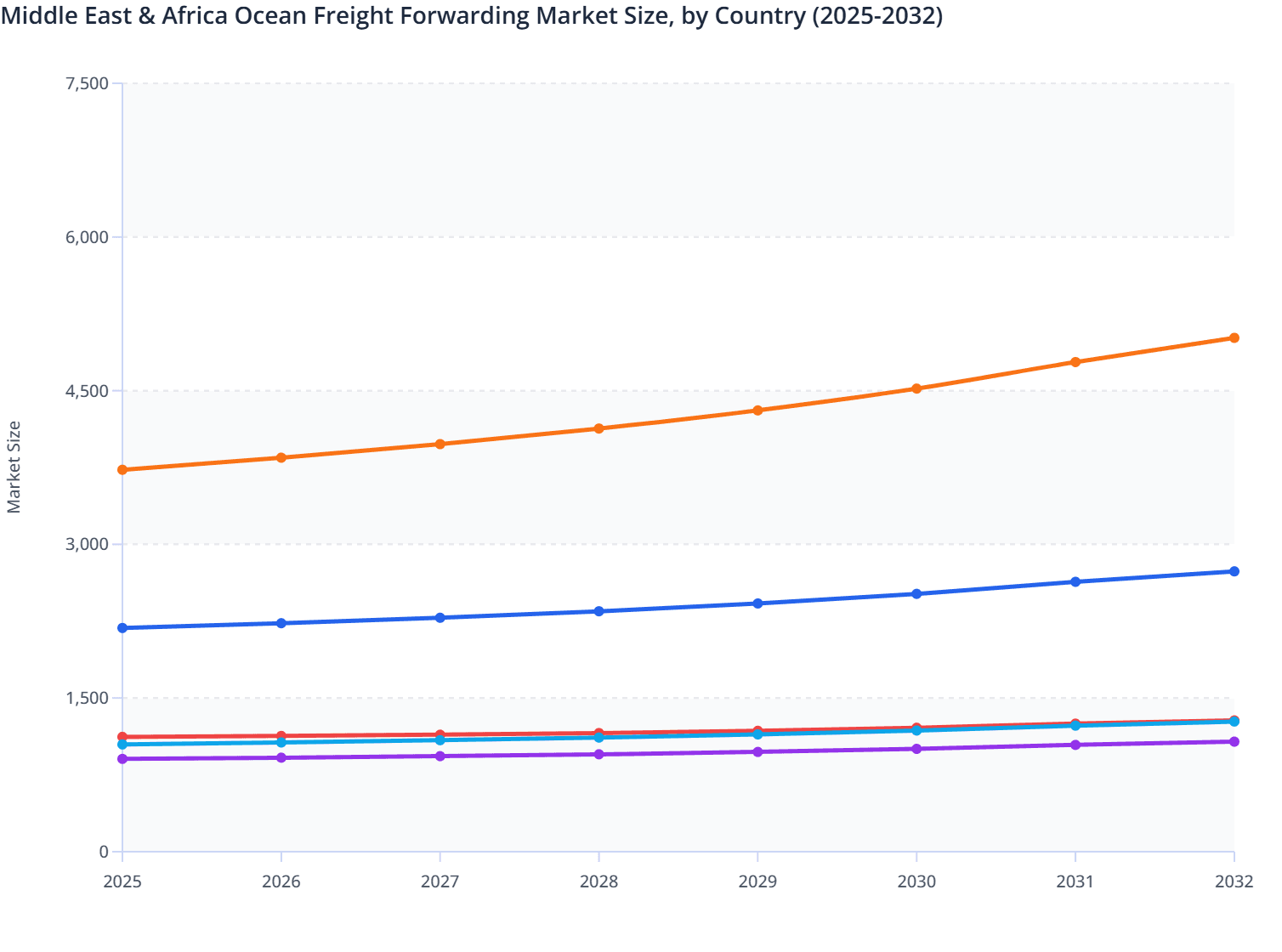Image resolution: width=1282 pixels, height=952 pixels.
Task: Click the chart title text
Action: coord(474,16)
